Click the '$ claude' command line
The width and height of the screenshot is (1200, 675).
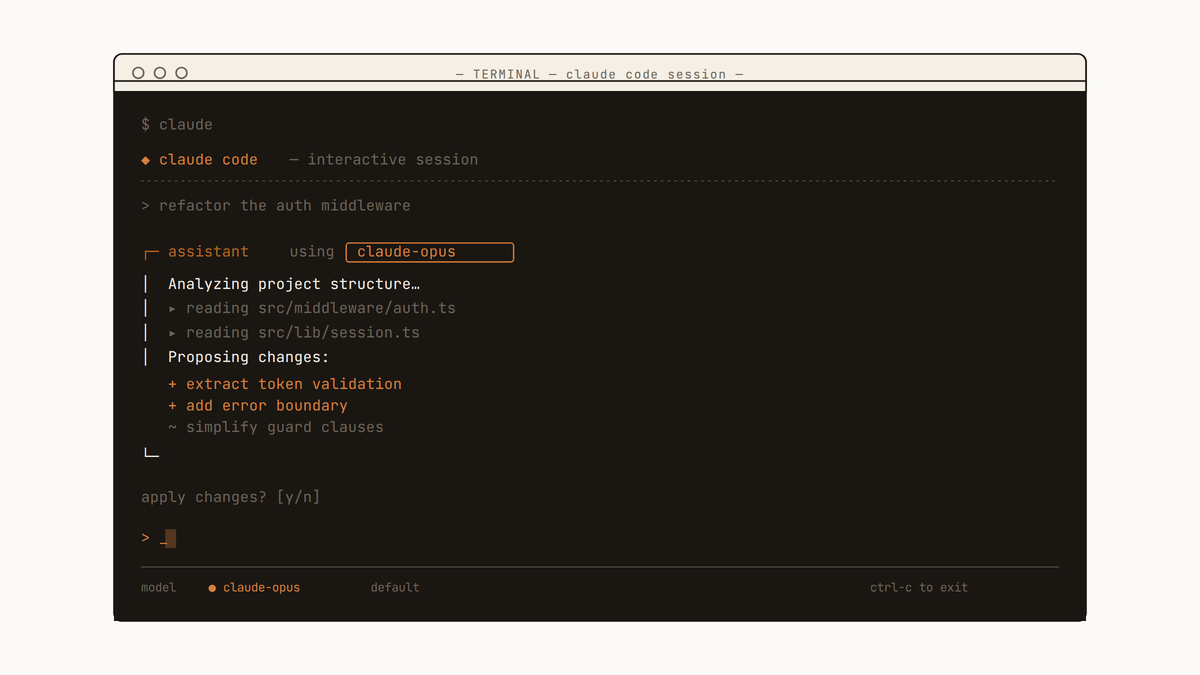point(177,125)
